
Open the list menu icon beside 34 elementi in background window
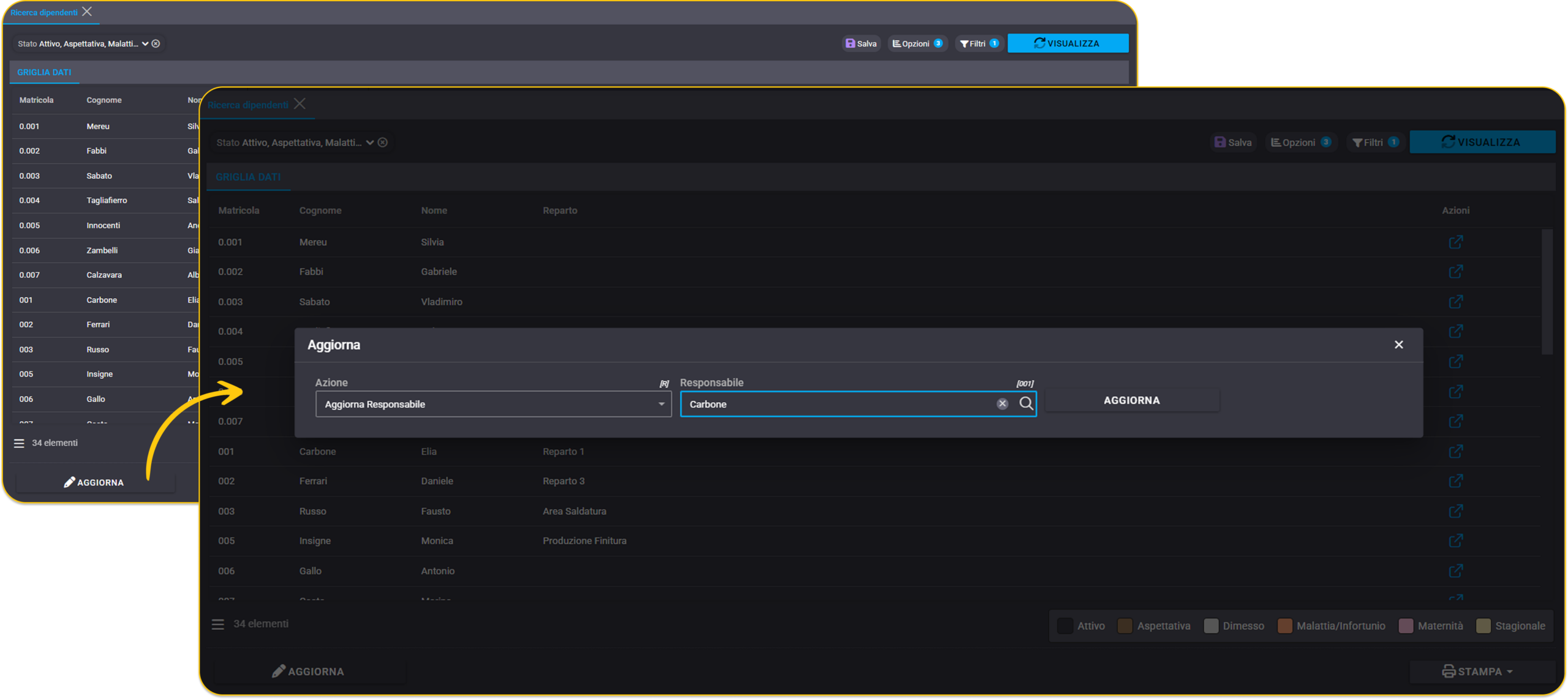coord(19,443)
